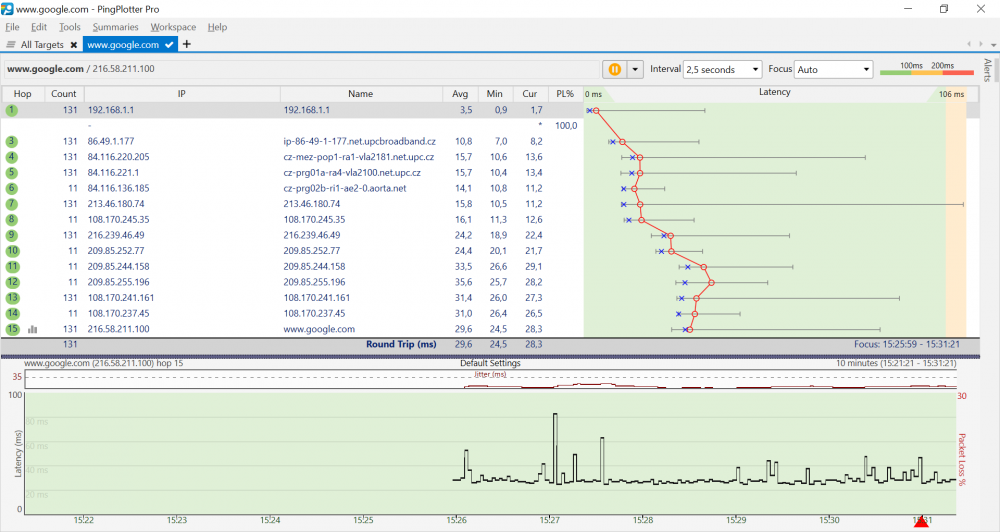Screen dimensions: 1000x532
Task: Click name cz-mez-pop1-ra1-vla2181.net.upc.cz
Action: point(358,157)
